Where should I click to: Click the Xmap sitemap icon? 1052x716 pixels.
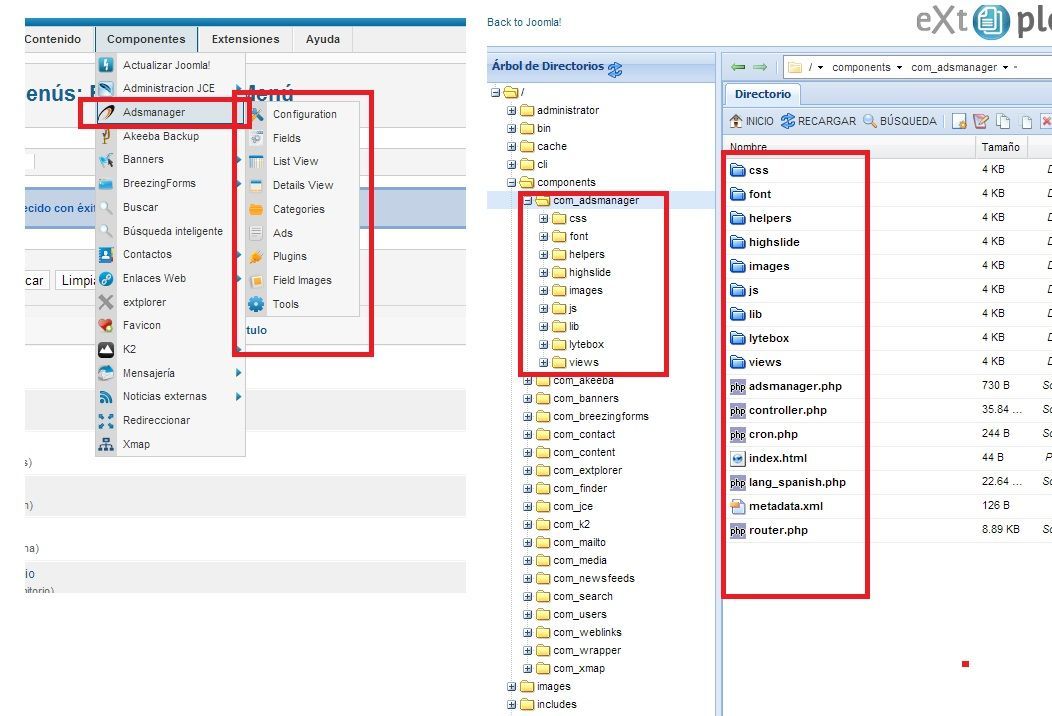(x=106, y=444)
